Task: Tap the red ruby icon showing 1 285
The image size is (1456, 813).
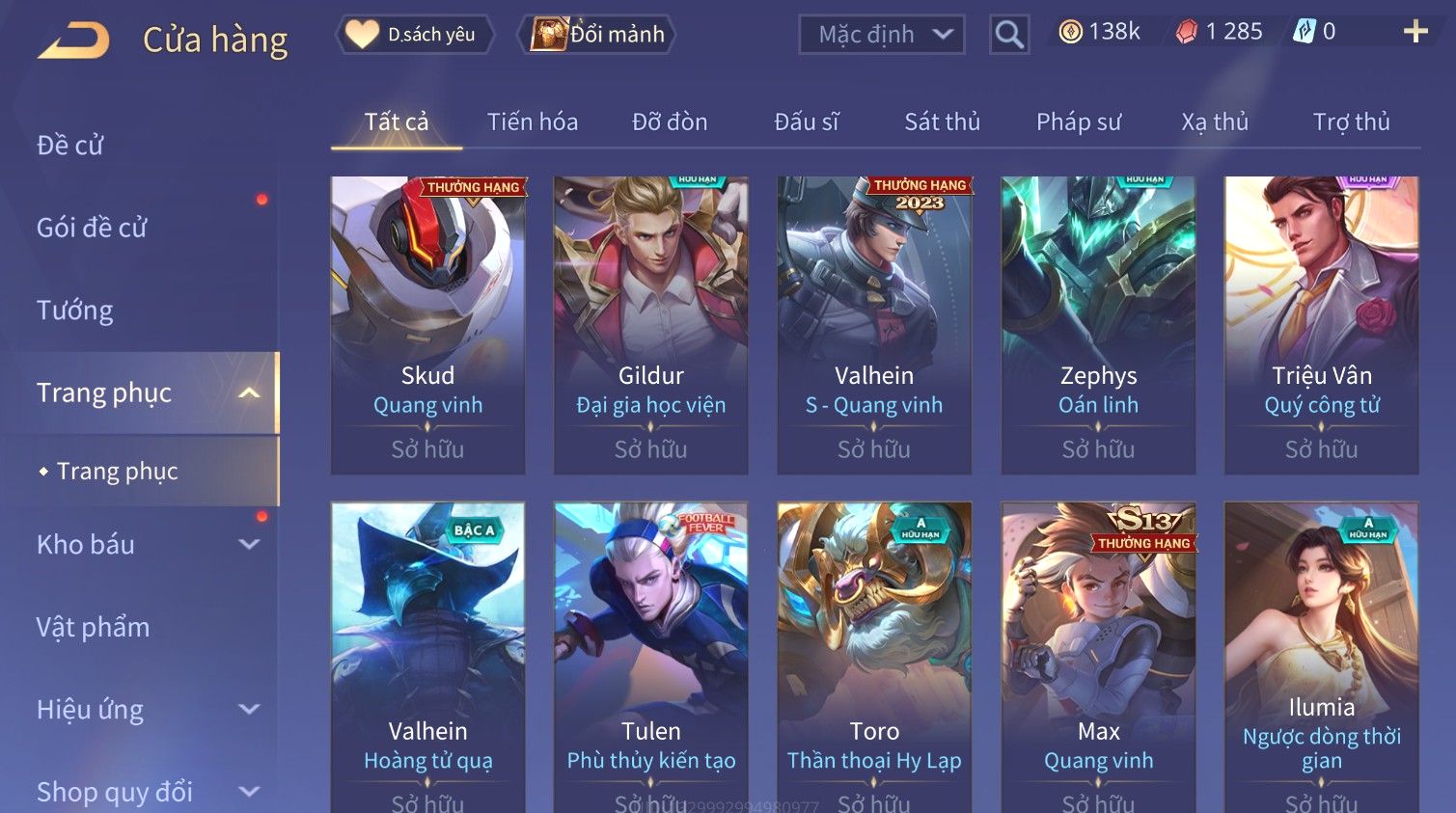Action: 1187,32
